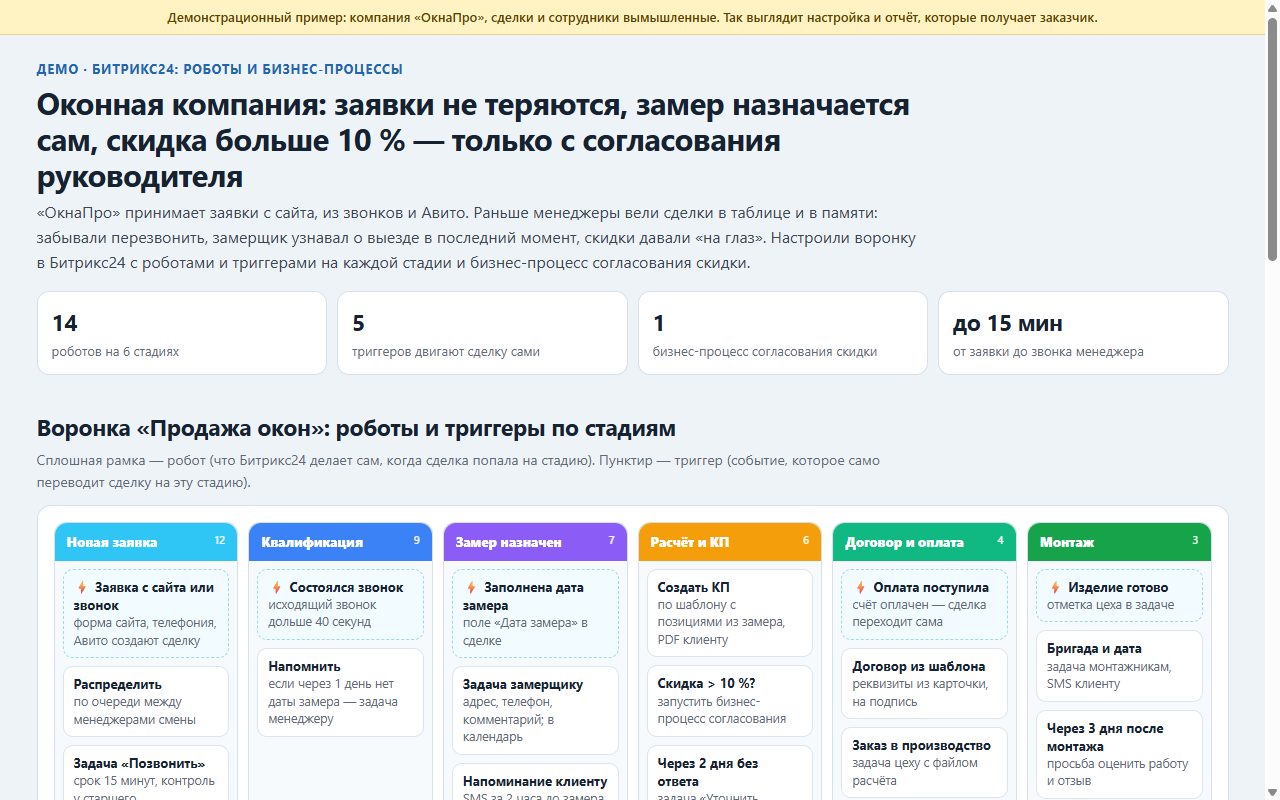This screenshot has height=800, width=1280.
Task: Click the «Напоминание клиенту» card title
Action: 535,781
